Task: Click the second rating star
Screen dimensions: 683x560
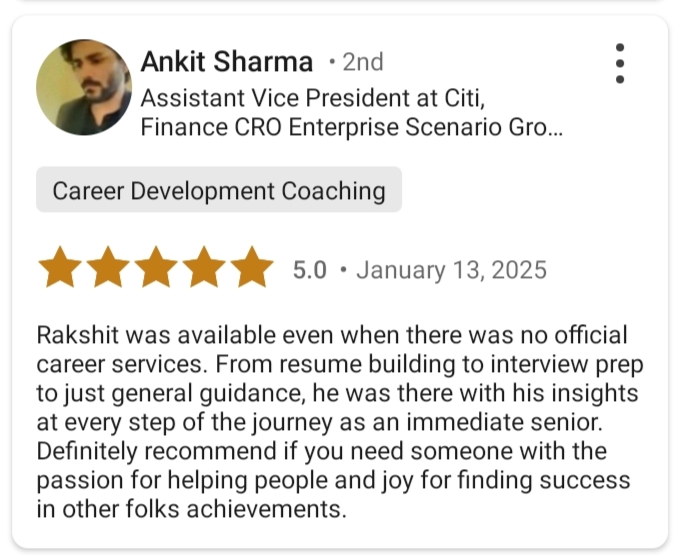Action: [109, 270]
